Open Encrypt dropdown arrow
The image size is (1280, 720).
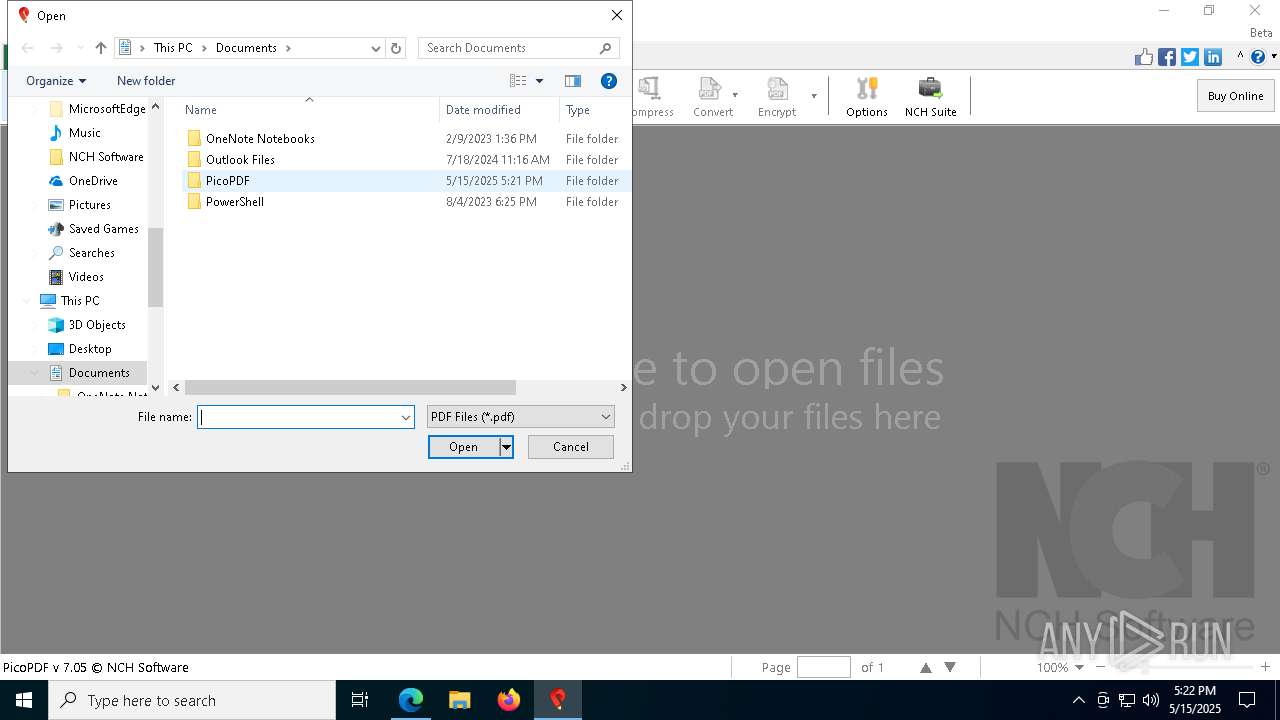click(814, 96)
